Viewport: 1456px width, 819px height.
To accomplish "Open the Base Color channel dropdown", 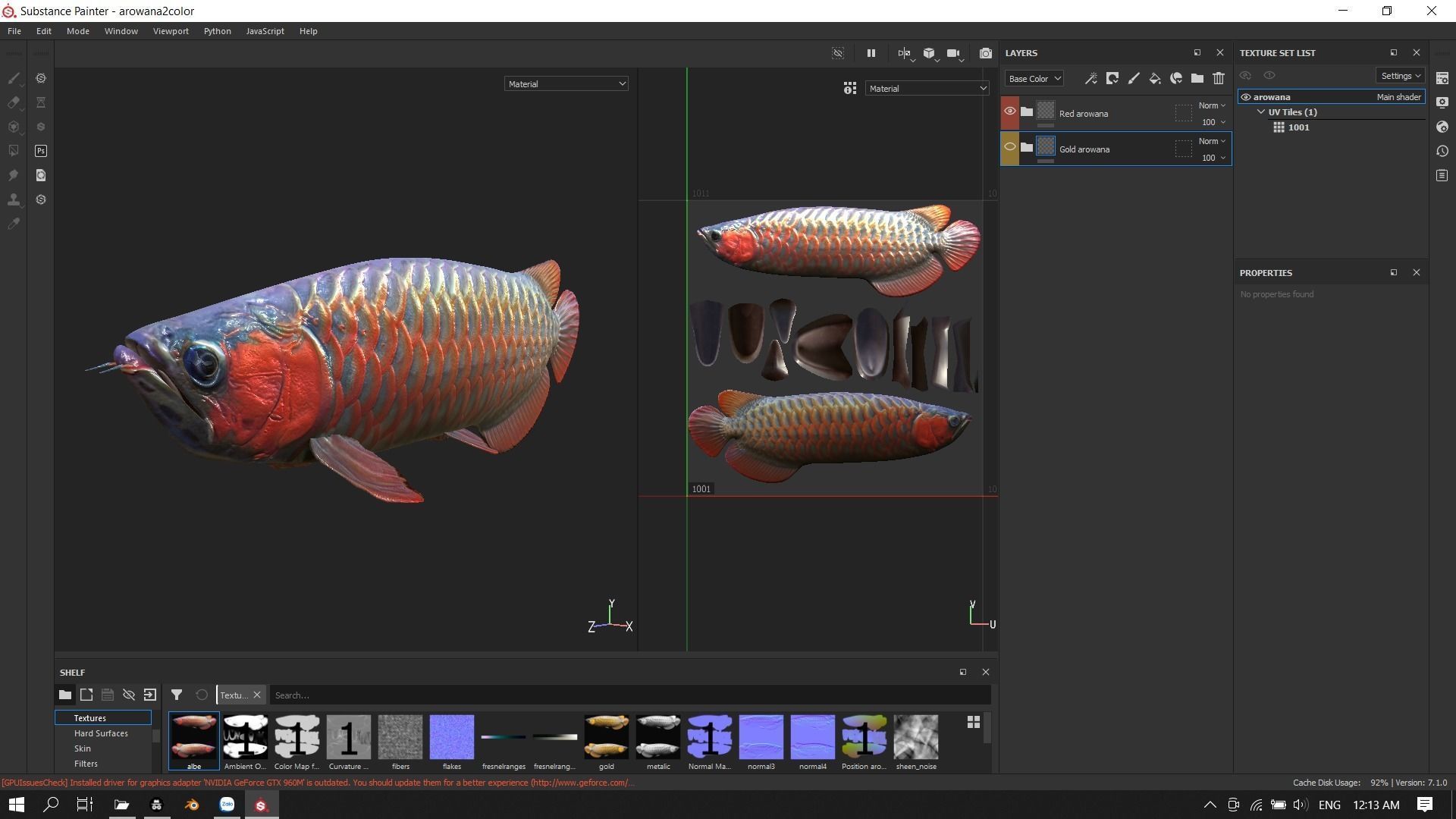I will 1034,79.
